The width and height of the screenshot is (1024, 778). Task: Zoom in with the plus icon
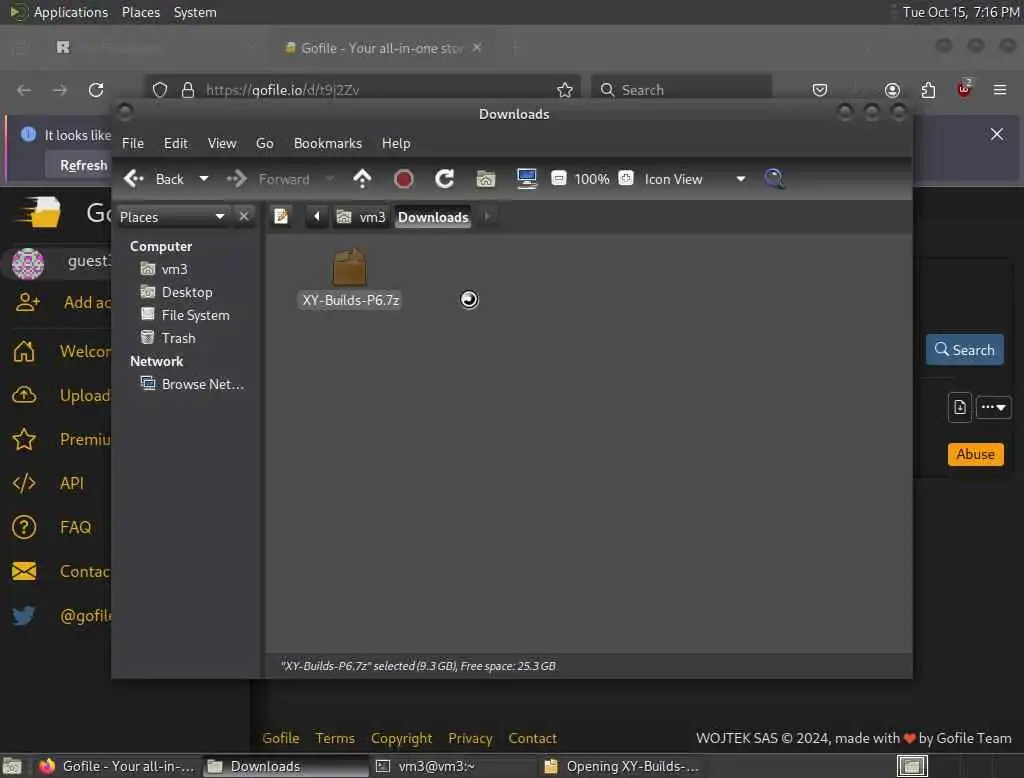click(x=626, y=178)
